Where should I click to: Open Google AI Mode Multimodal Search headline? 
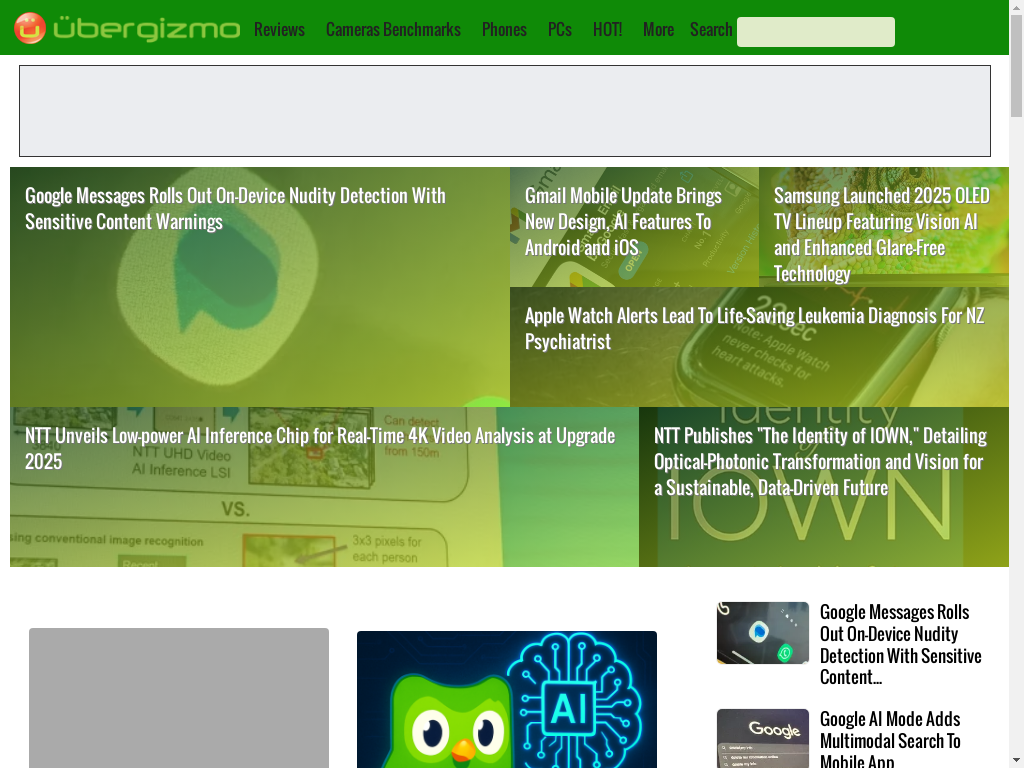pos(890,741)
